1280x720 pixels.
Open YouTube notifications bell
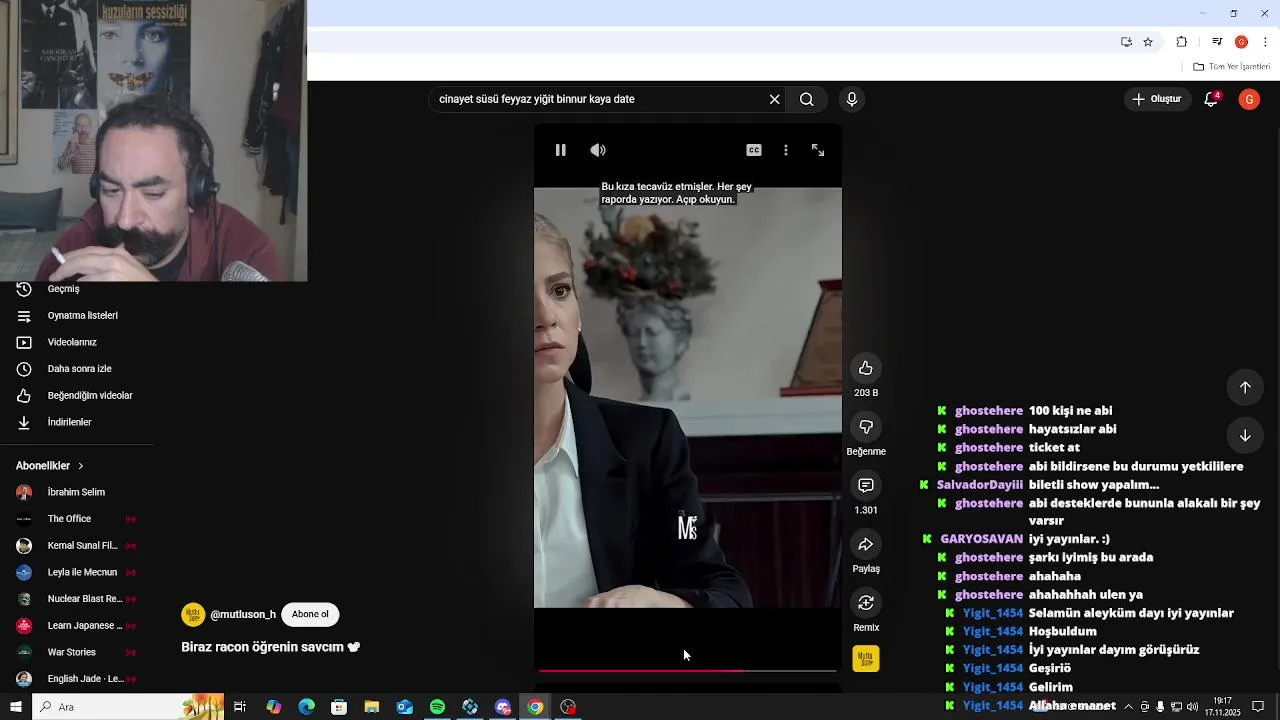tap(1211, 99)
